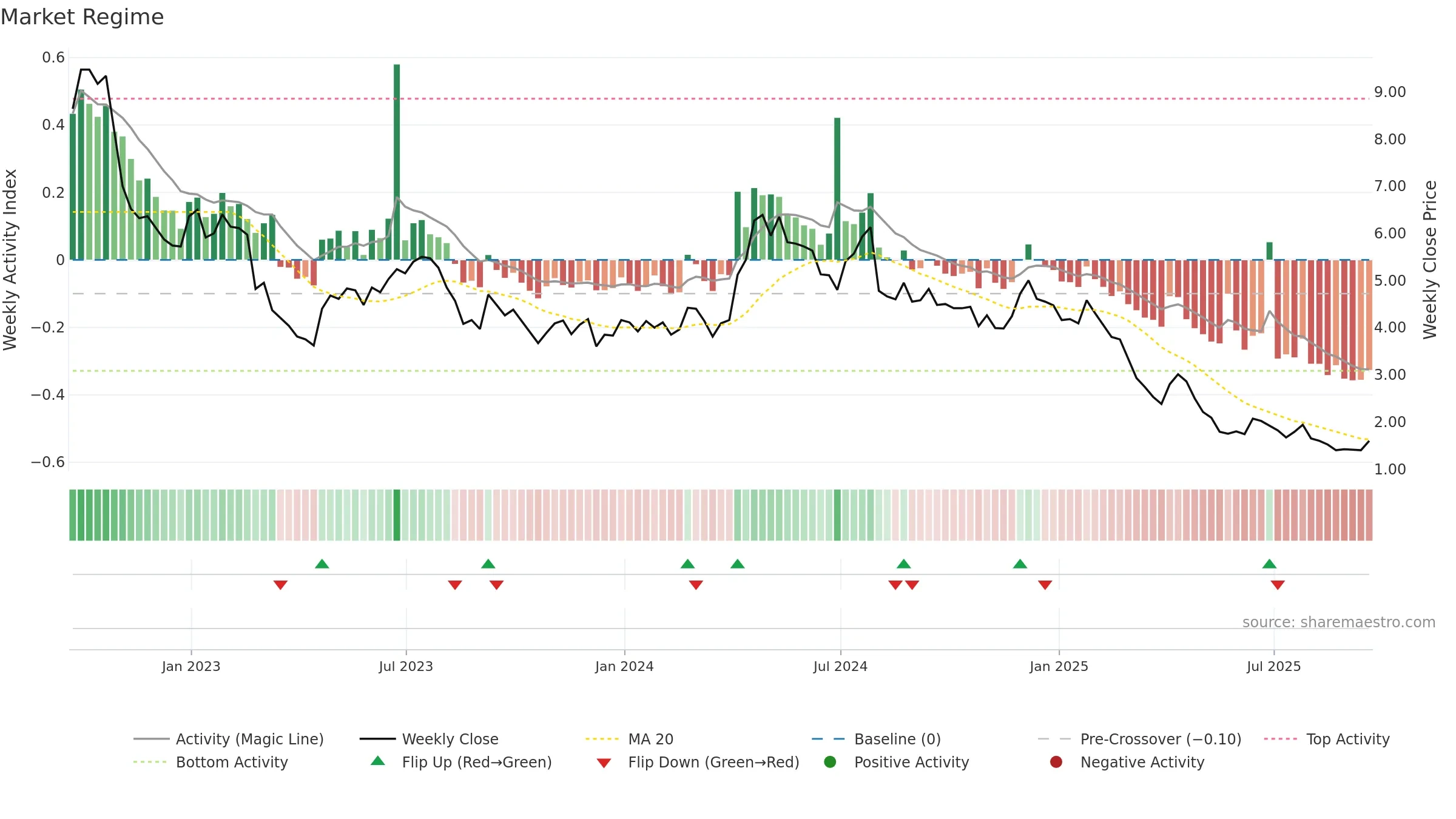The height and width of the screenshot is (819, 1456).
Task: Click the Flip Up marker before Jan 2025
Action: point(1020,564)
